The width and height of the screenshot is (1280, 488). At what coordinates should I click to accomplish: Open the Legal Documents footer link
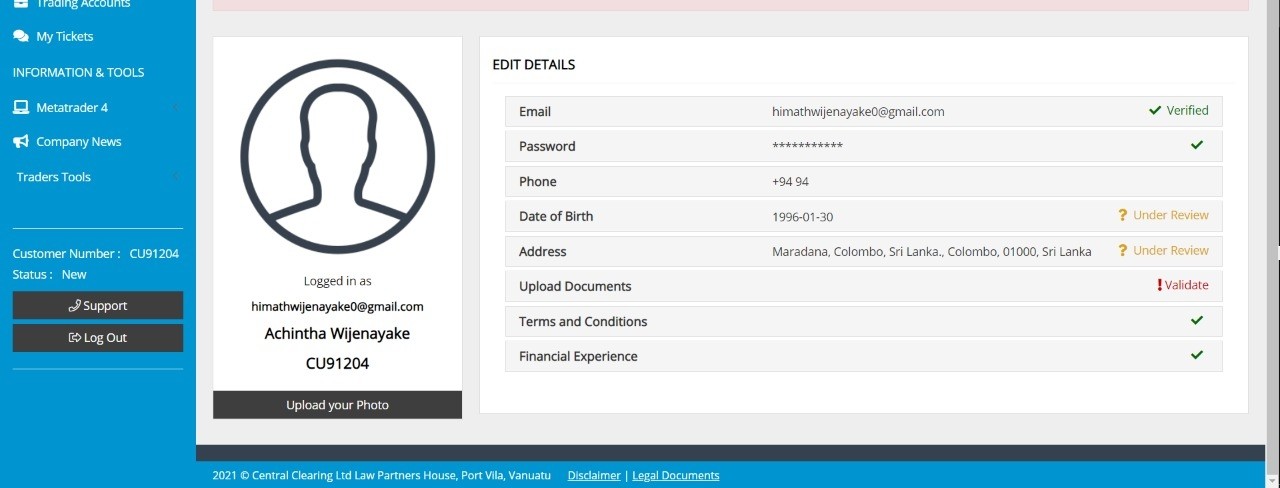(x=676, y=476)
